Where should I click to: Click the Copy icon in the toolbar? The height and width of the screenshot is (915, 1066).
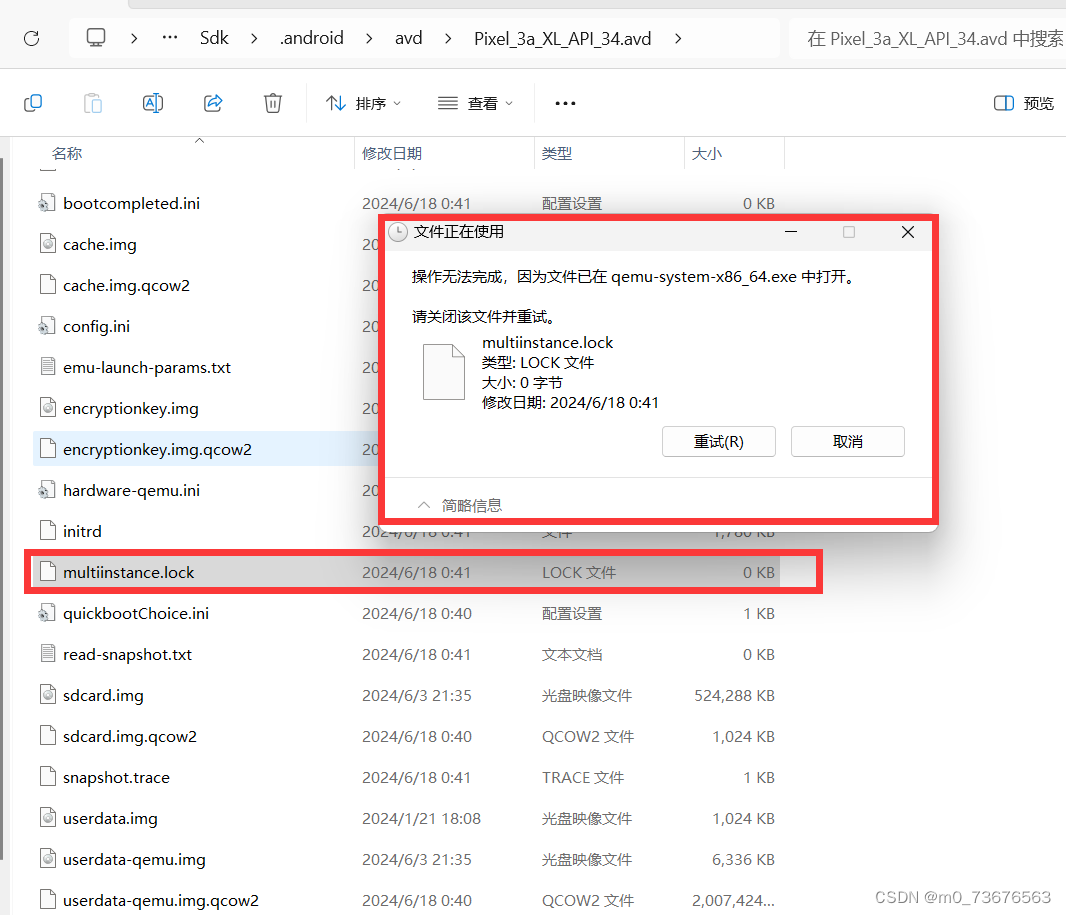click(x=32, y=102)
